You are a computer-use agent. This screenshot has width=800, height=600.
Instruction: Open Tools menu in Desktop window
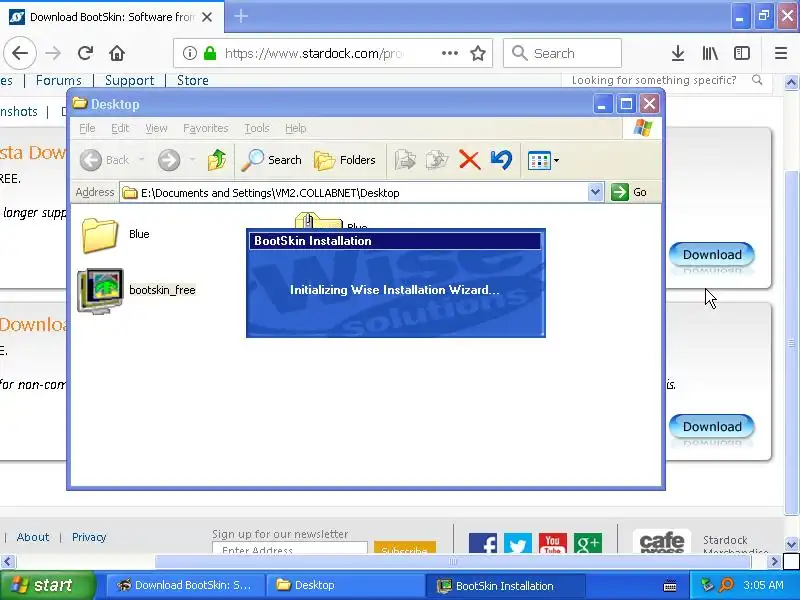(x=257, y=128)
